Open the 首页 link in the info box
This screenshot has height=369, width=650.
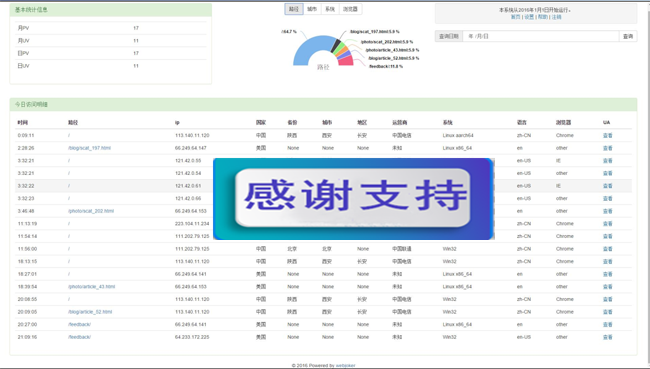pyautogui.click(x=515, y=17)
